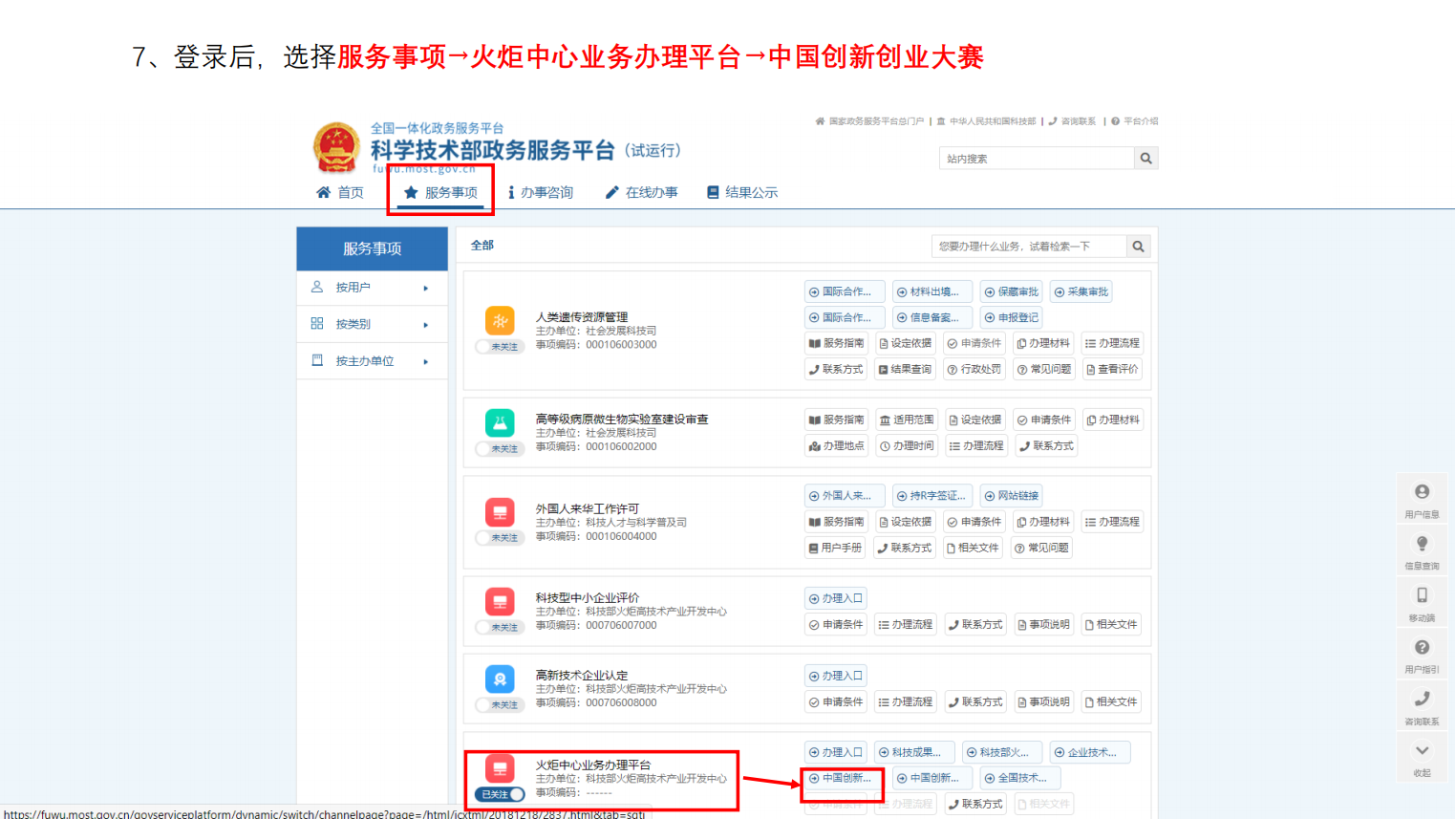Open the 中华人民共和国科技部 top link
The image size is (1456, 819).
pyautogui.click(x=986, y=121)
